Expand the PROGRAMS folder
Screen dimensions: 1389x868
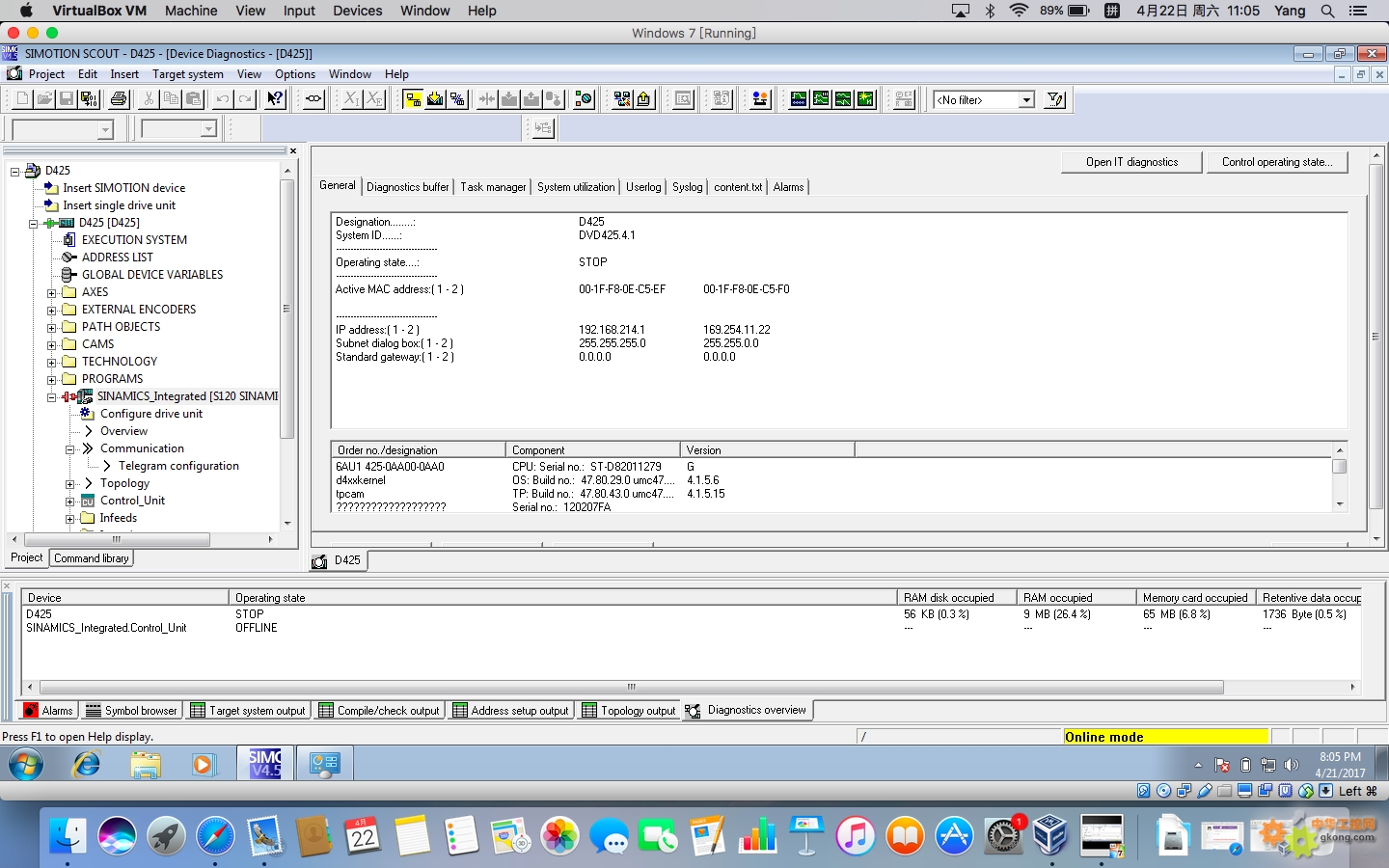click(x=52, y=380)
